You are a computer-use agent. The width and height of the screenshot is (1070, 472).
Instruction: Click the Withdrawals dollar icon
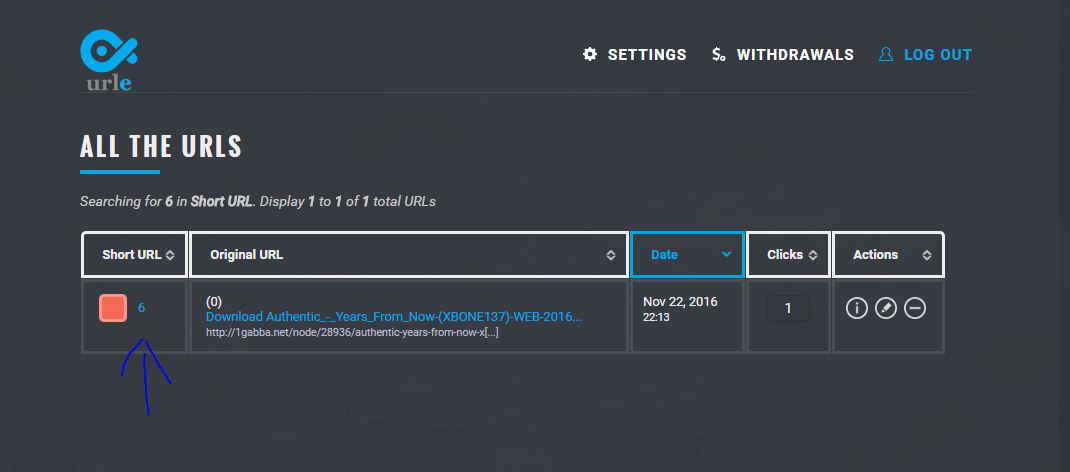(719, 55)
